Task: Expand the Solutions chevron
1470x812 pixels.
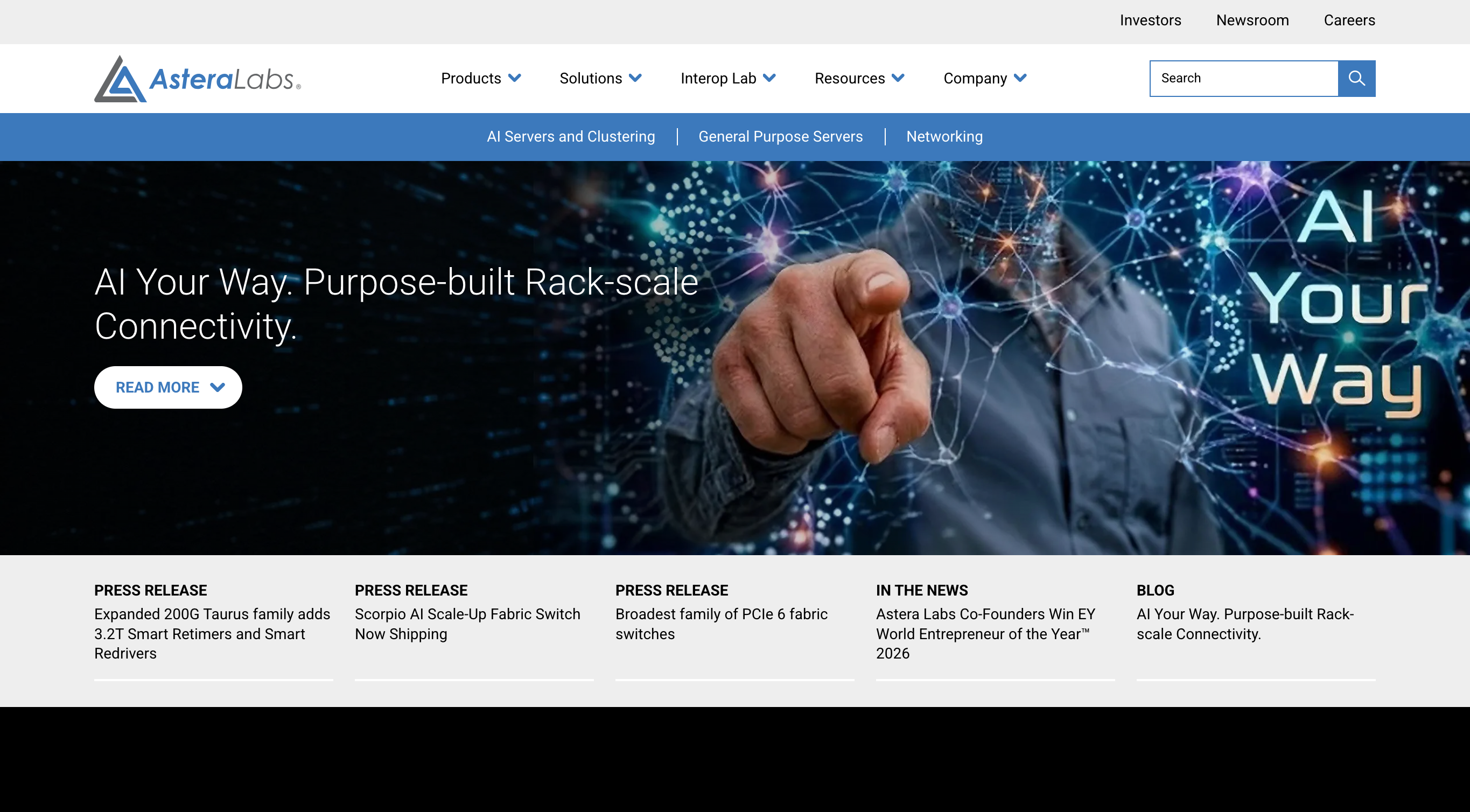Action: coord(635,78)
